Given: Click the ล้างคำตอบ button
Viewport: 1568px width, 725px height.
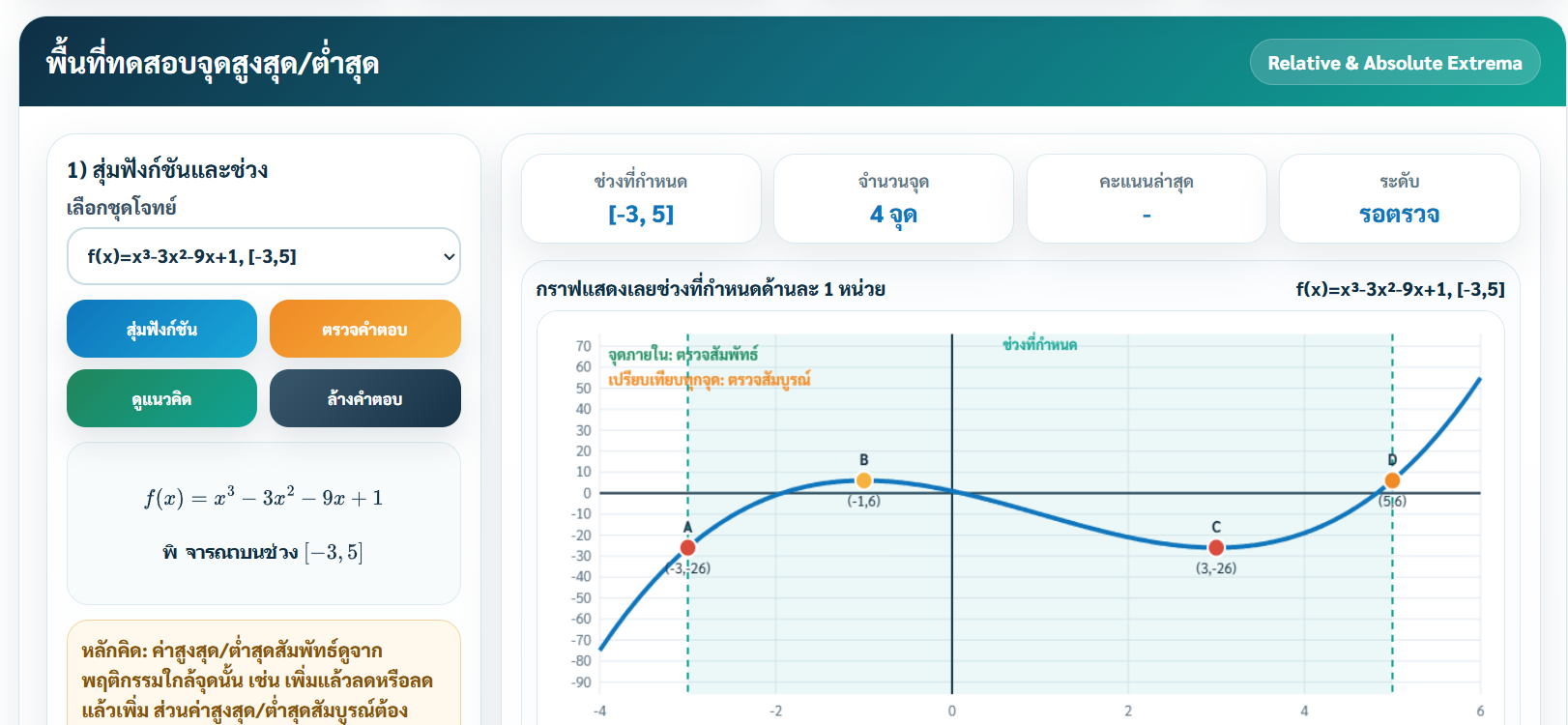Looking at the screenshot, I should [364, 398].
